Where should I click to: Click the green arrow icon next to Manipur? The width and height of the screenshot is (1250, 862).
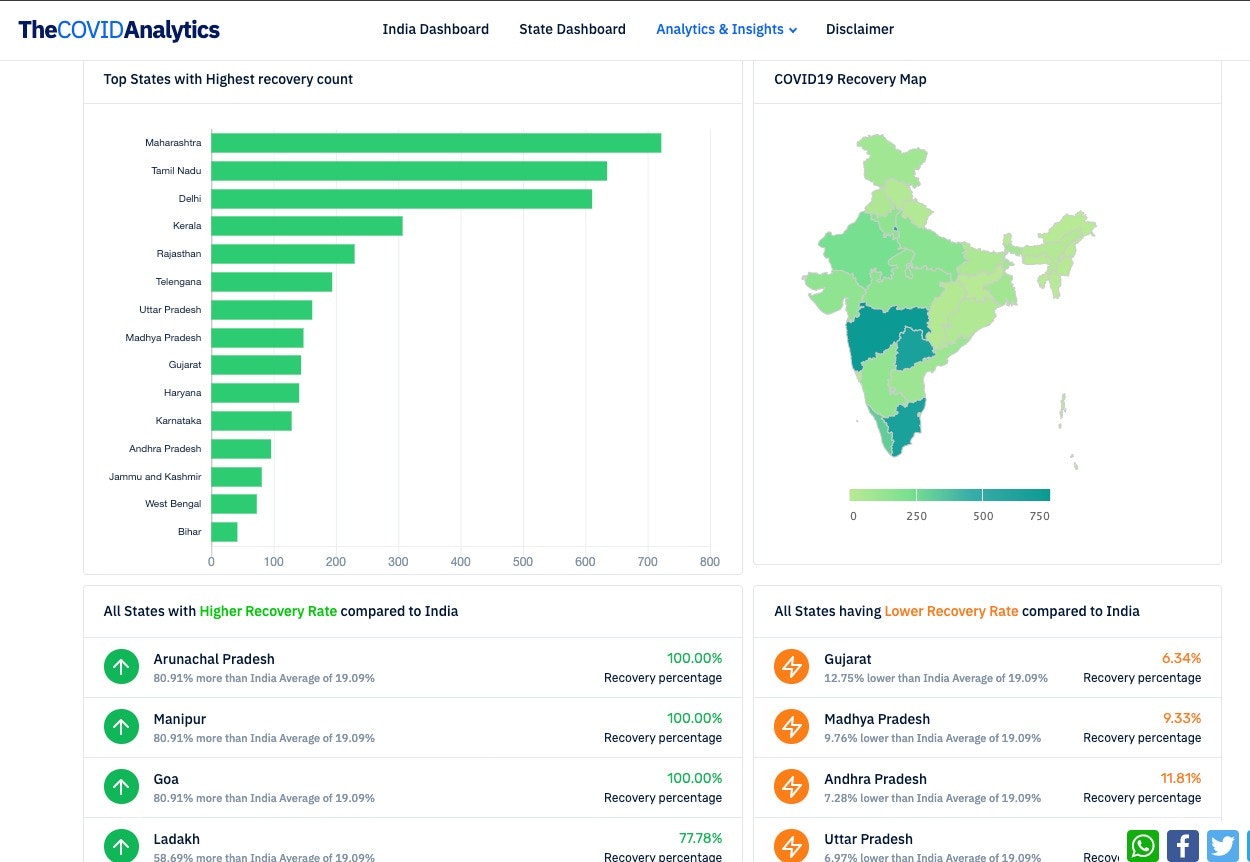click(121, 726)
